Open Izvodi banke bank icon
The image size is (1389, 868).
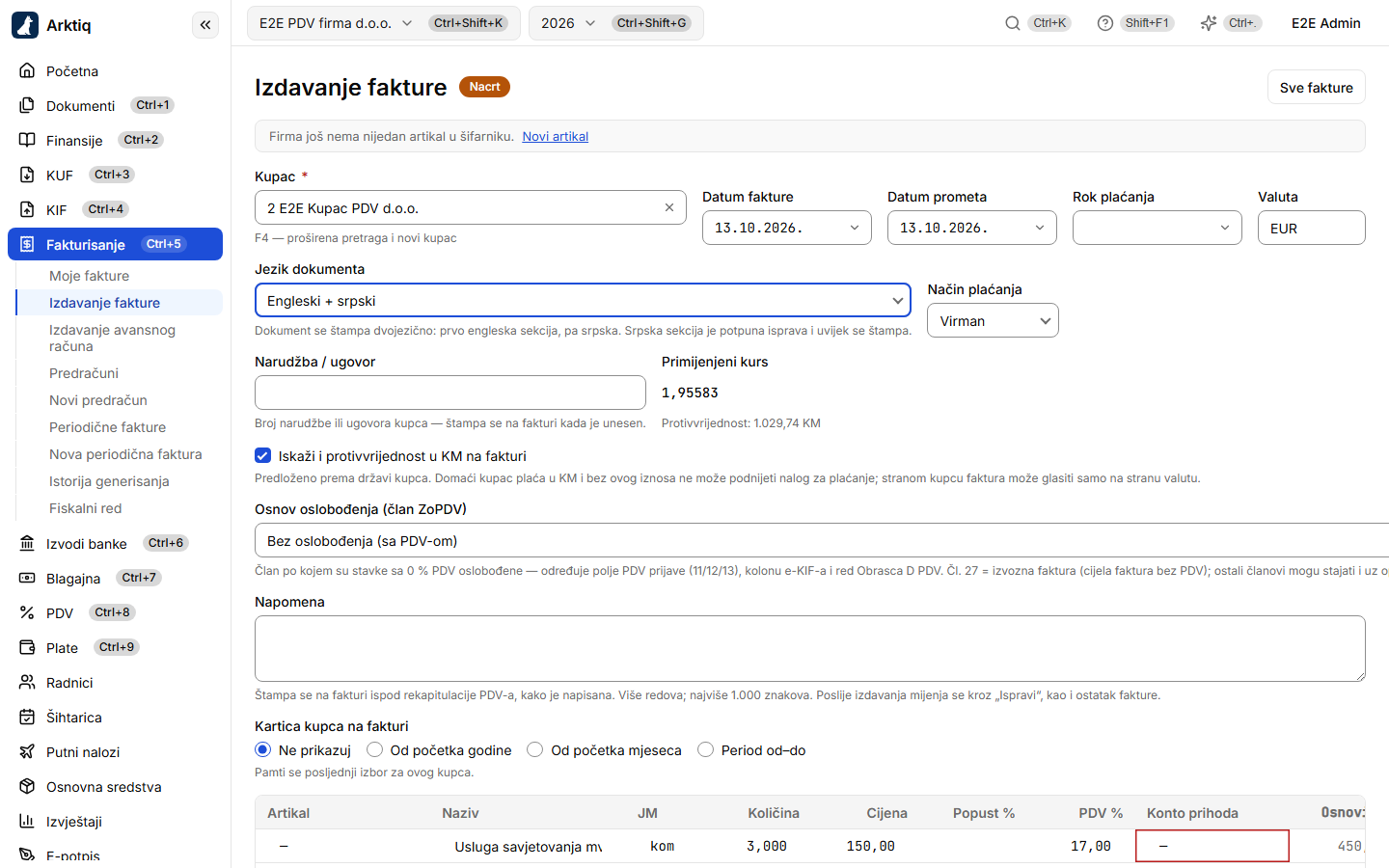(27, 543)
